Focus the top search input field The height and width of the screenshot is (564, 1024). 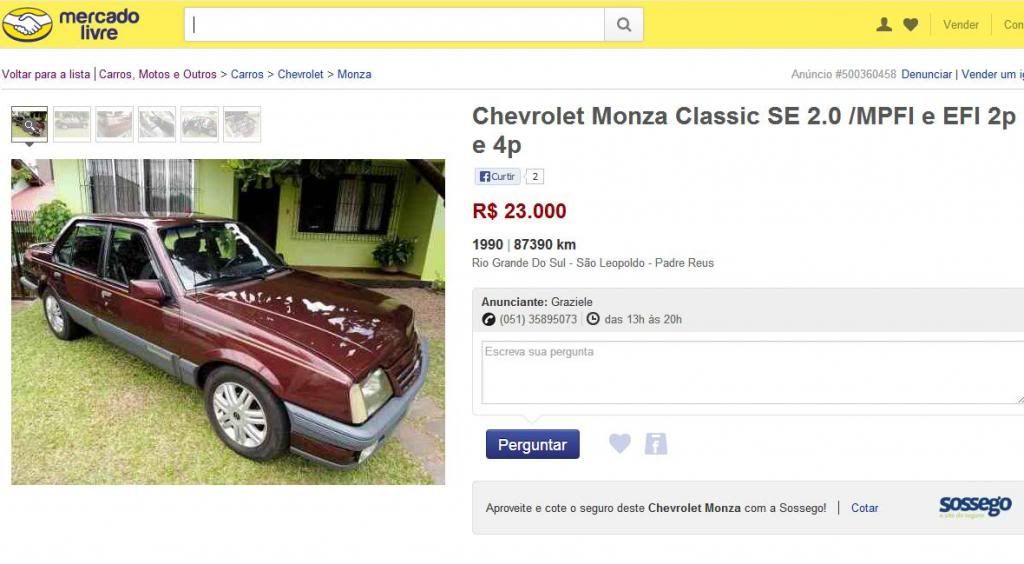click(x=394, y=25)
